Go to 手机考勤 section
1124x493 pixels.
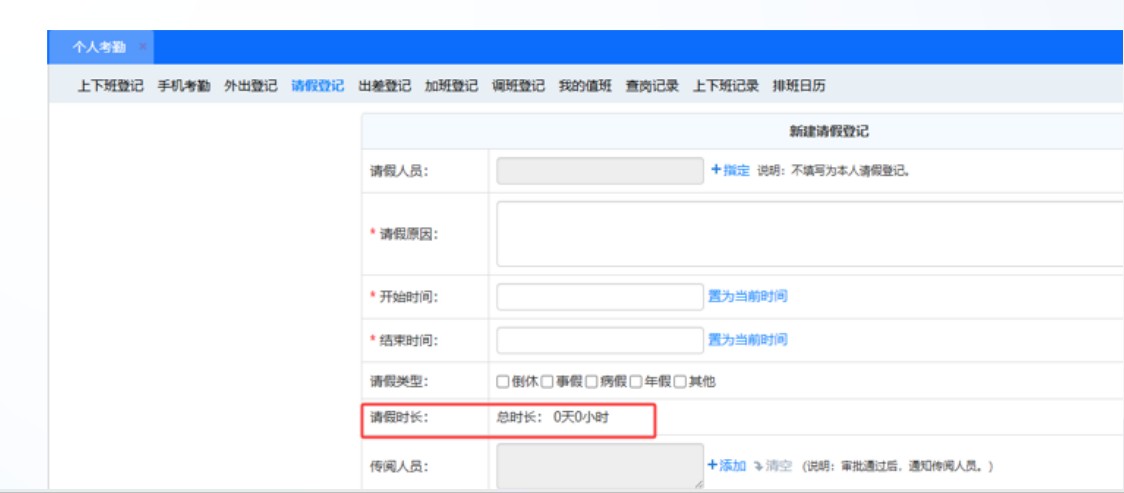tap(184, 86)
